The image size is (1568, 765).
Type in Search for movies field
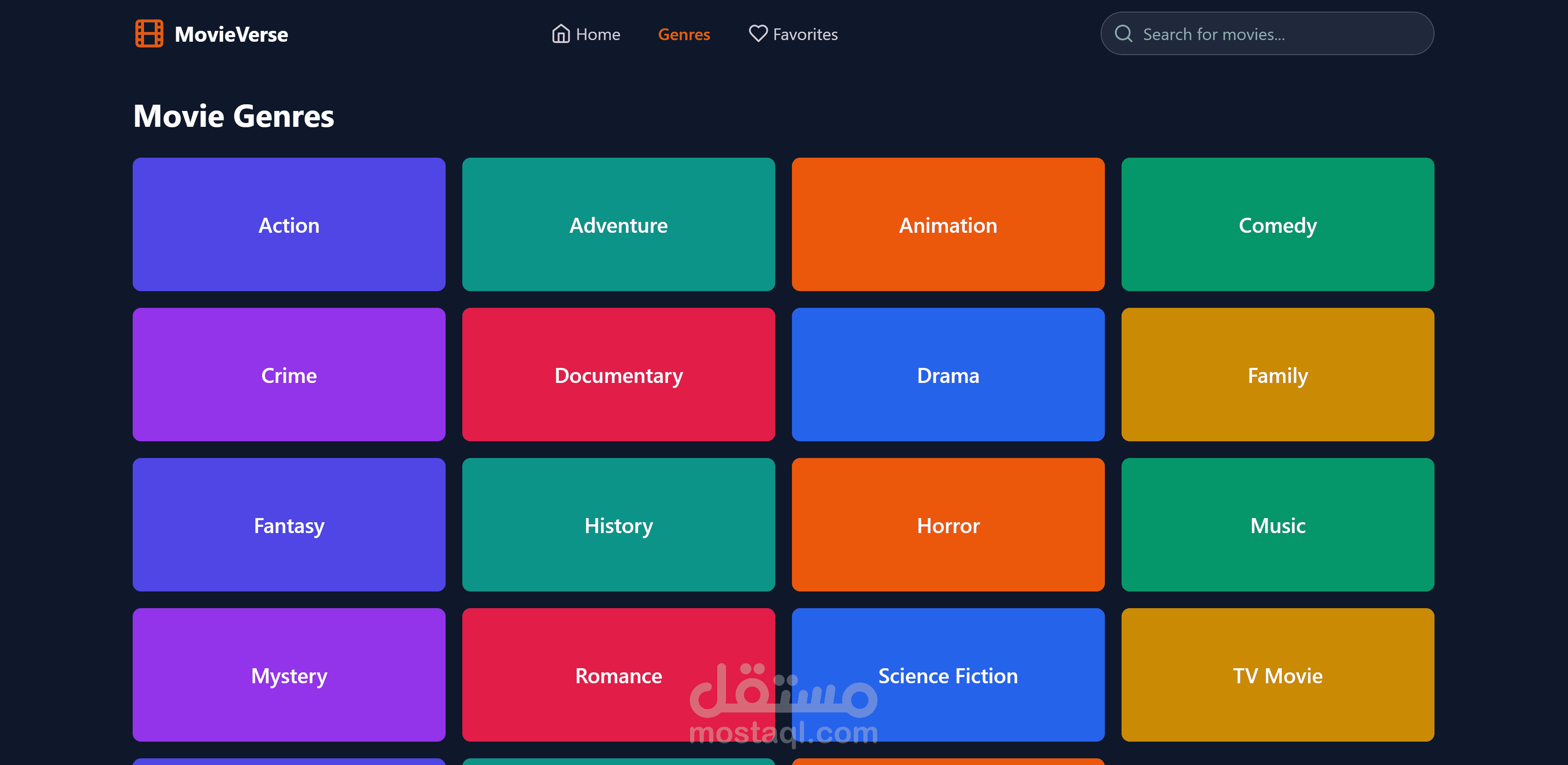[1278, 35]
